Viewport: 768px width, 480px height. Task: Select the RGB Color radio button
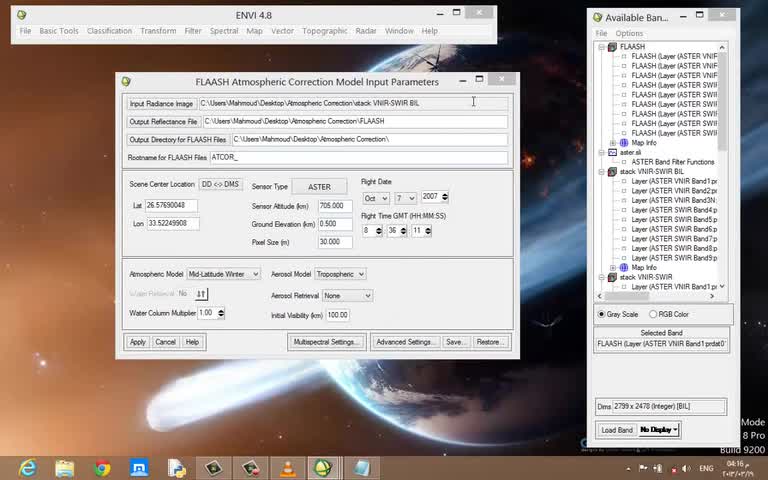click(653, 314)
